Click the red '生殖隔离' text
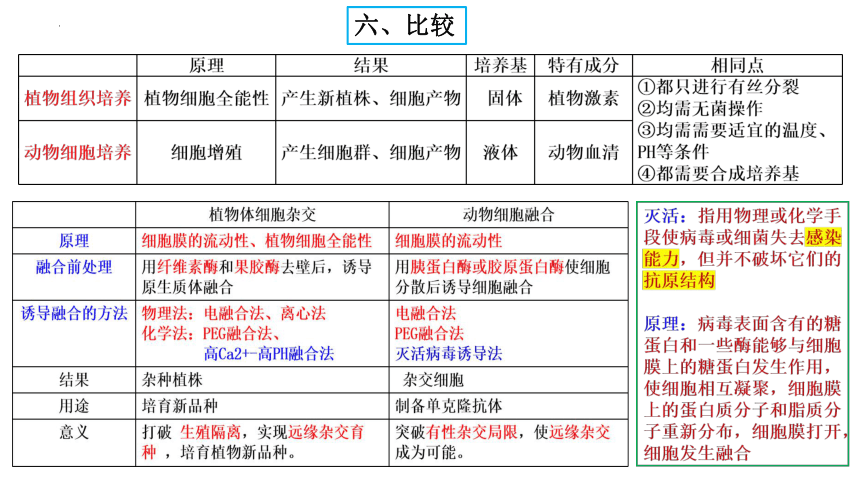860x484 pixels. 211,432
